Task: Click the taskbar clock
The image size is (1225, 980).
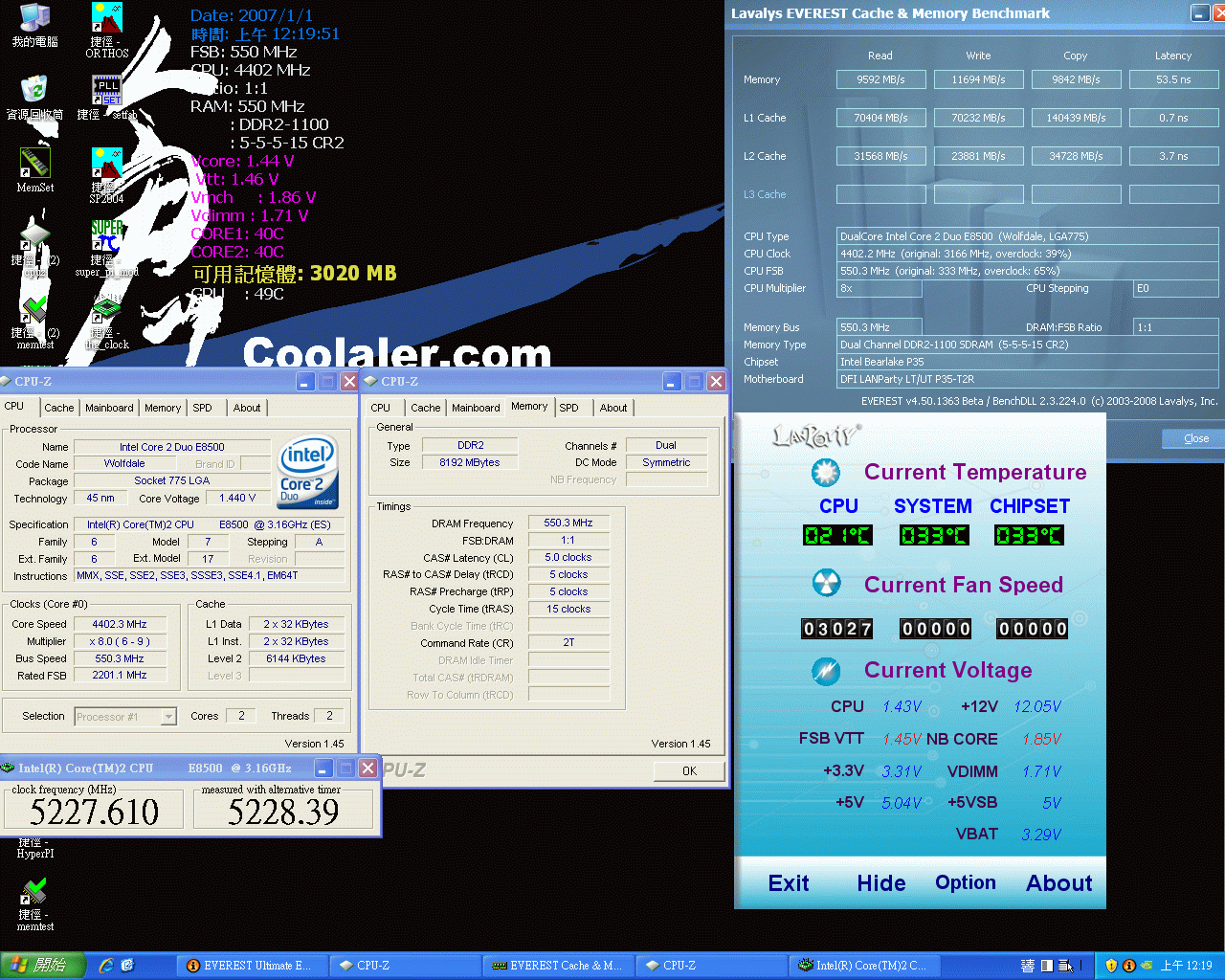Action: coord(1187,966)
